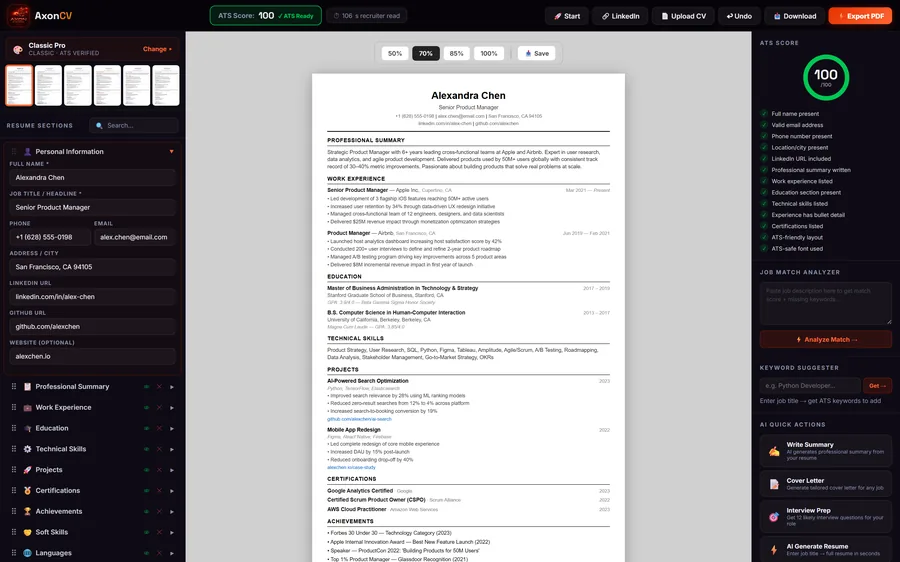Click Change next to Classic Pro template
Image resolution: width=900 pixels, height=562 pixels.
(x=157, y=49)
